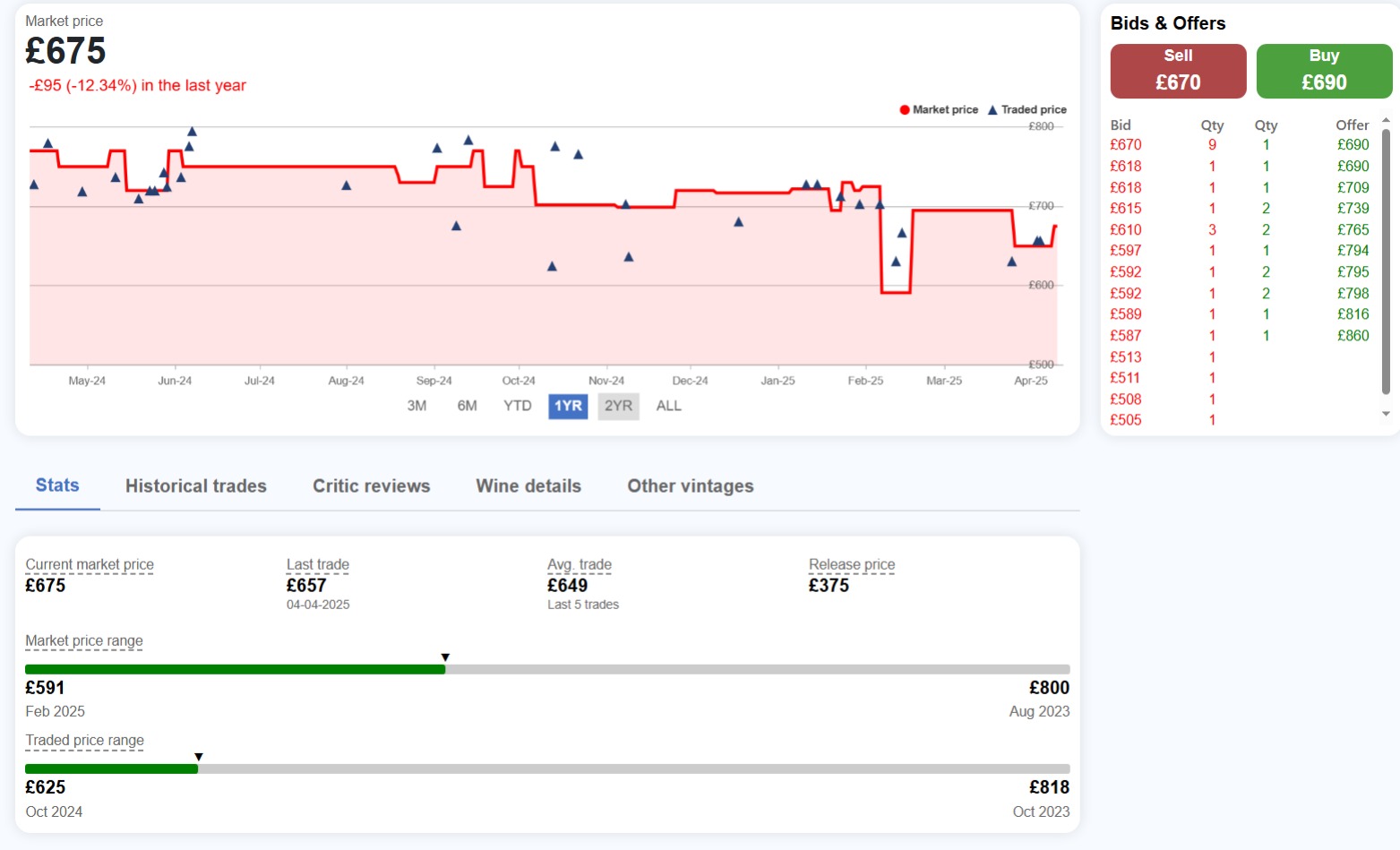Click the Market price range label

(84, 640)
